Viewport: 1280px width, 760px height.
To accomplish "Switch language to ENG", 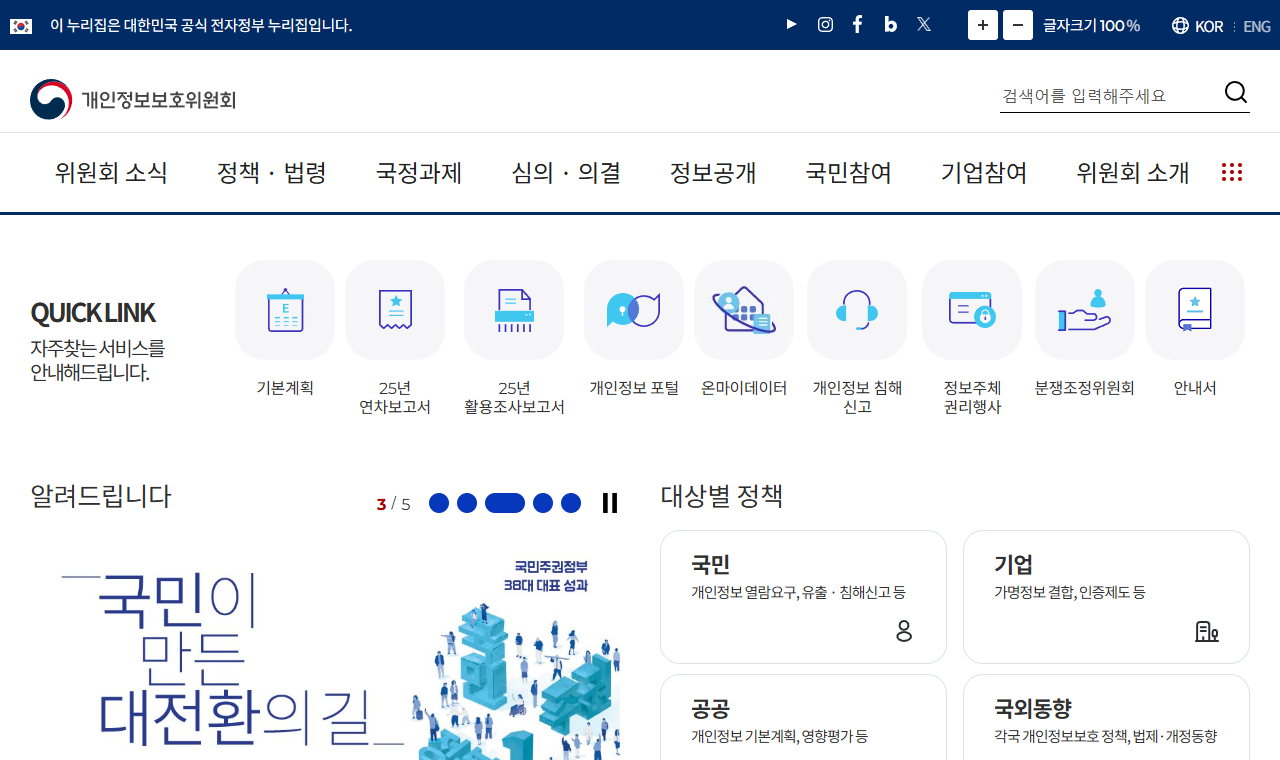I will coord(1257,26).
